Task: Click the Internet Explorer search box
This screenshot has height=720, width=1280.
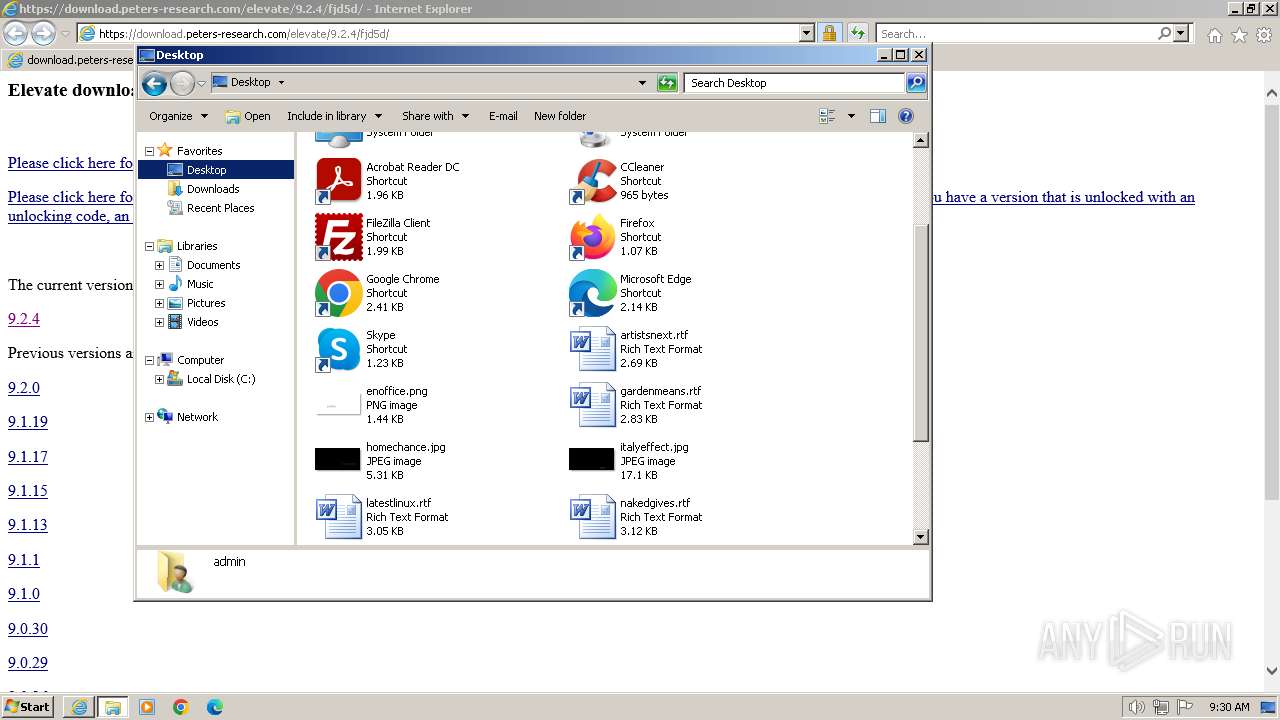Action: pos(1016,33)
